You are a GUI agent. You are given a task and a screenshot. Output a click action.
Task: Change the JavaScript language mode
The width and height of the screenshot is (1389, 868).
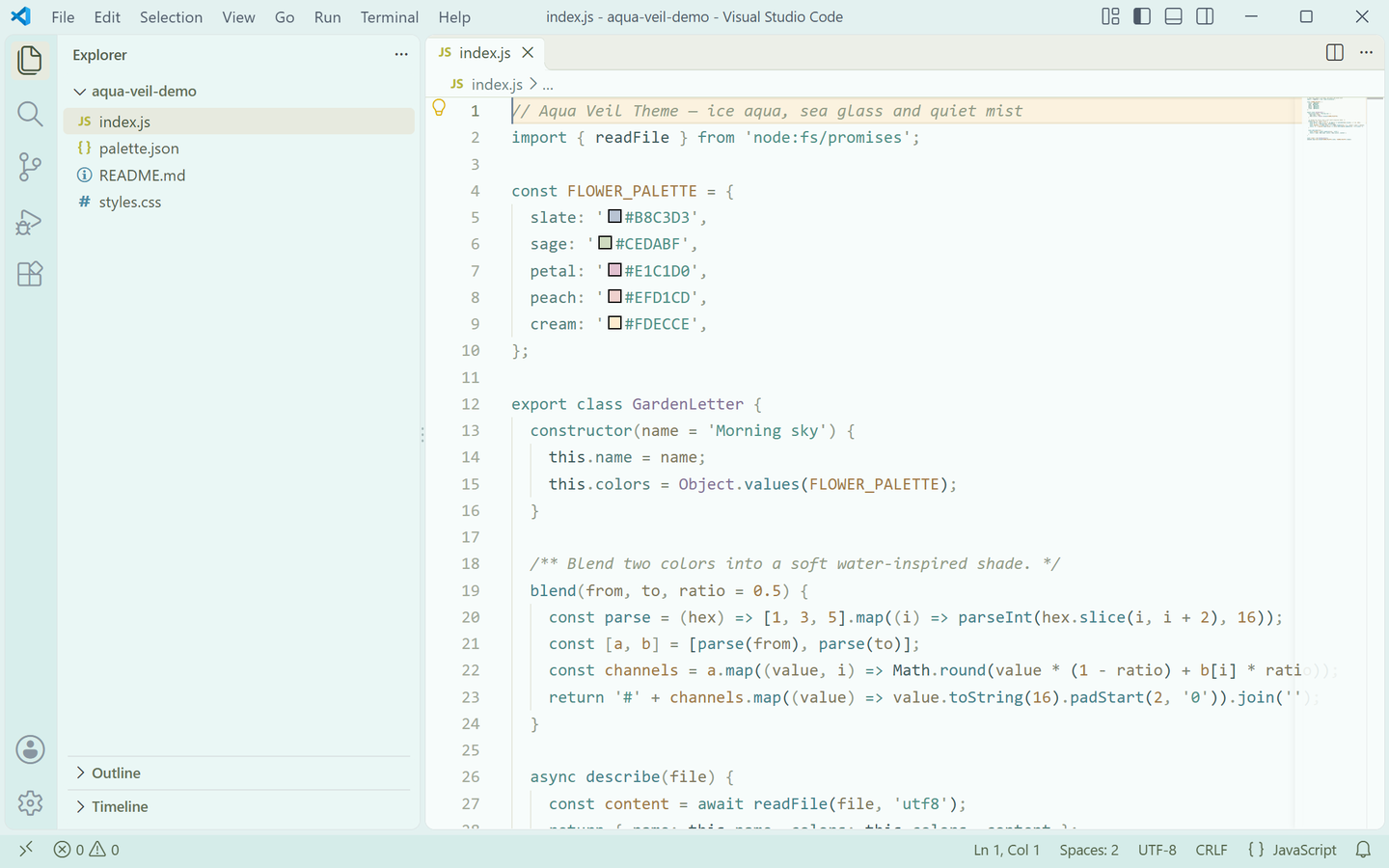click(1293, 850)
